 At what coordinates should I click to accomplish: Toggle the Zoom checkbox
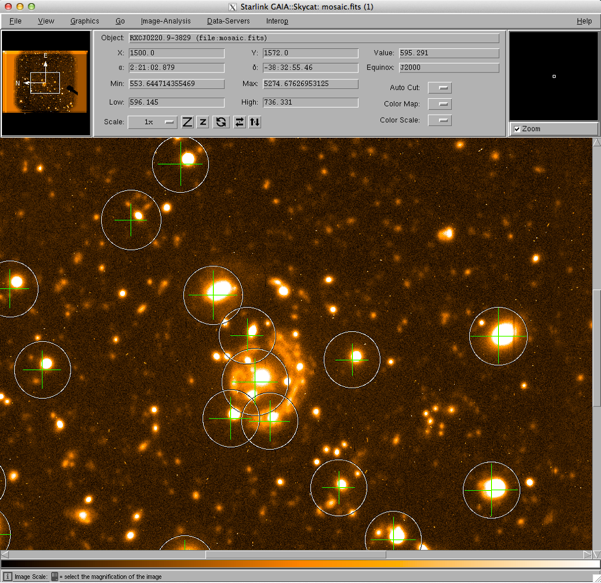[517, 129]
